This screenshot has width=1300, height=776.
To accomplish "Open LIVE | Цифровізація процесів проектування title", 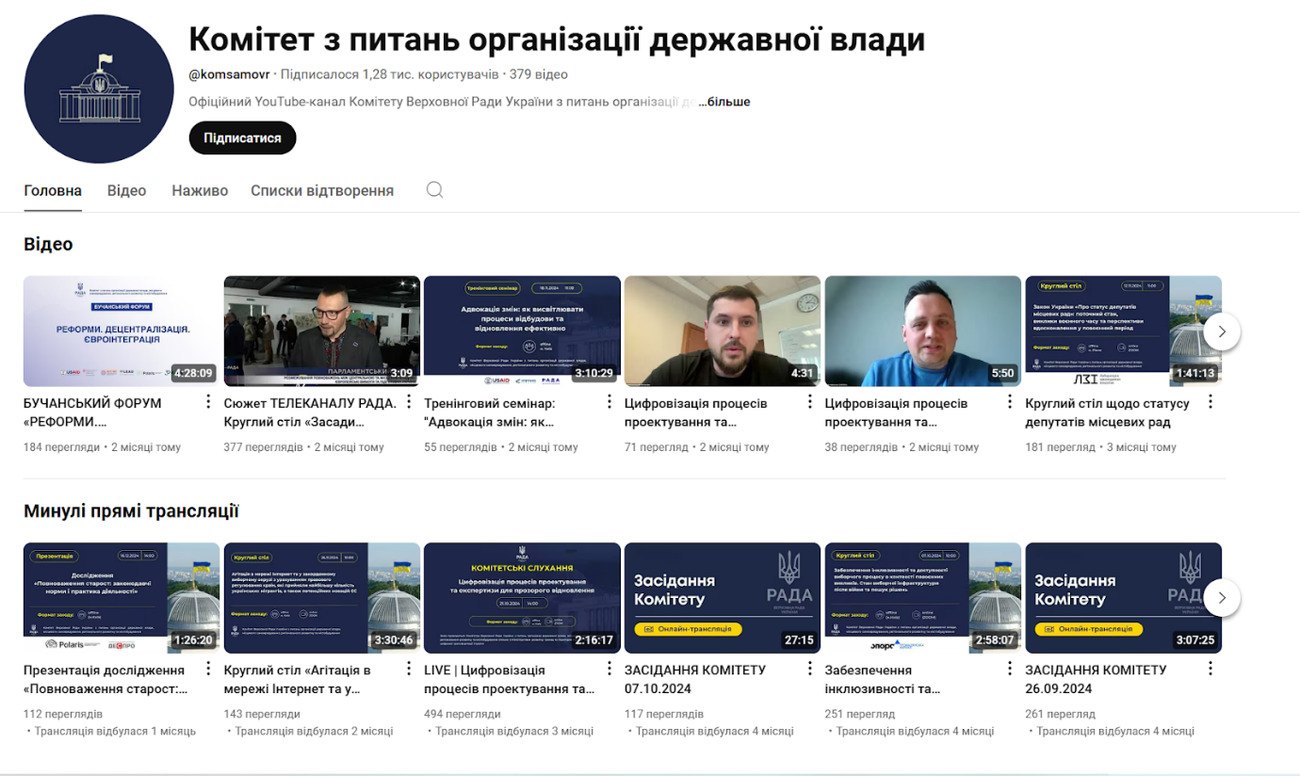I will pos(509,679).
